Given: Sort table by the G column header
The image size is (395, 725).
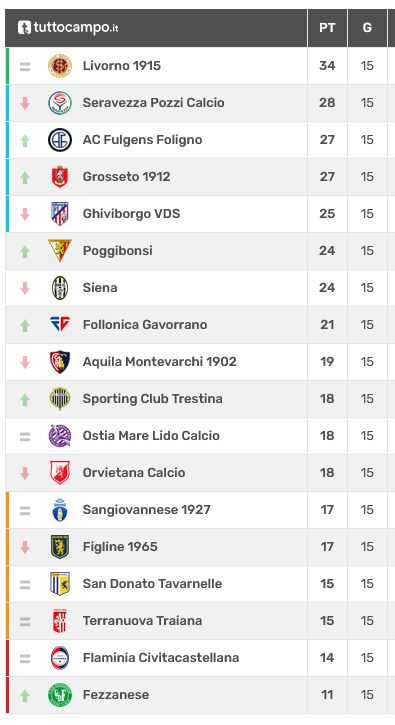Looking at the screenshot, I should coord(367,28).
